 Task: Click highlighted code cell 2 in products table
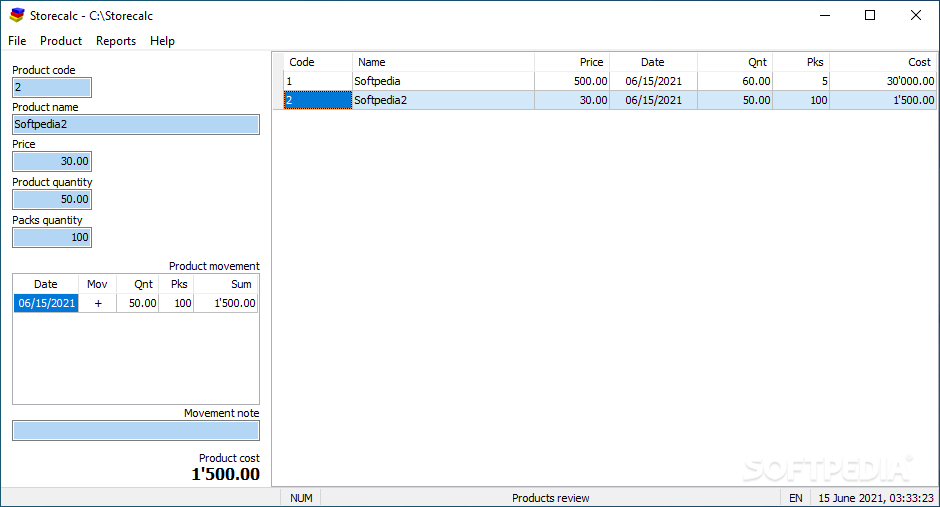[x=318, y=100]
